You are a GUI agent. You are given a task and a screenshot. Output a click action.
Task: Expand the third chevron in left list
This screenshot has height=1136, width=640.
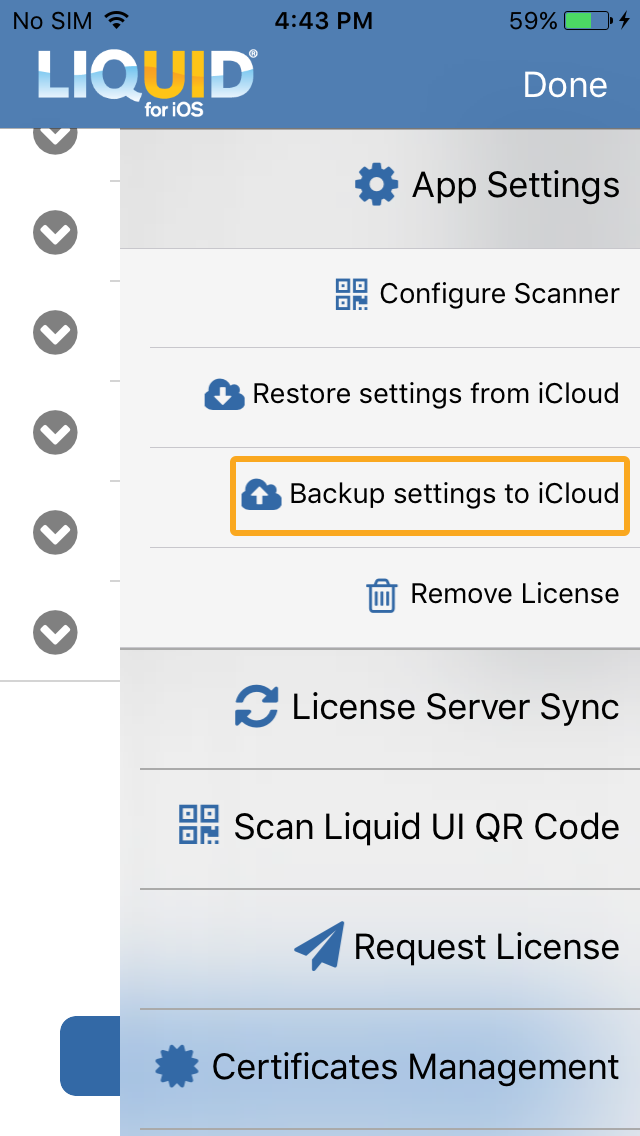(55, 333)
